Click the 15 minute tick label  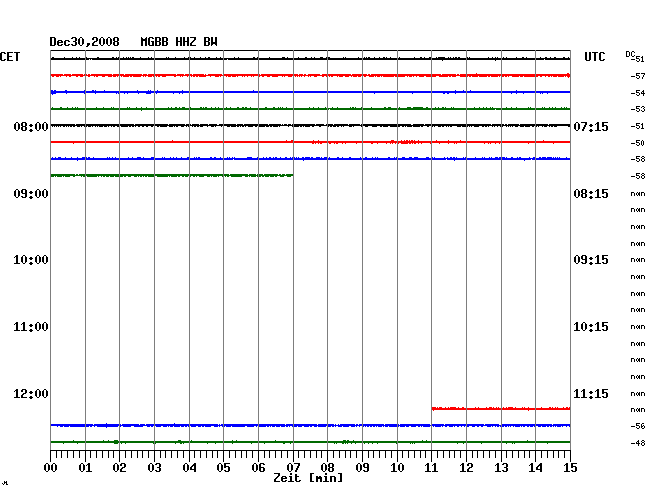[x=570, y=468]
